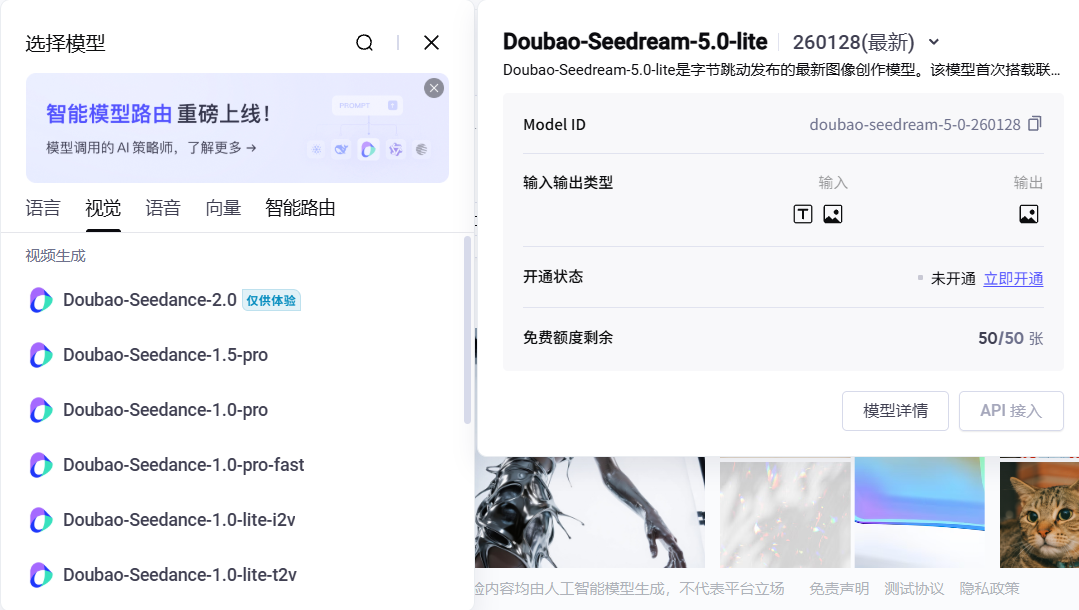Click the Doubao-Seedream-5.0-lite title

635,42
